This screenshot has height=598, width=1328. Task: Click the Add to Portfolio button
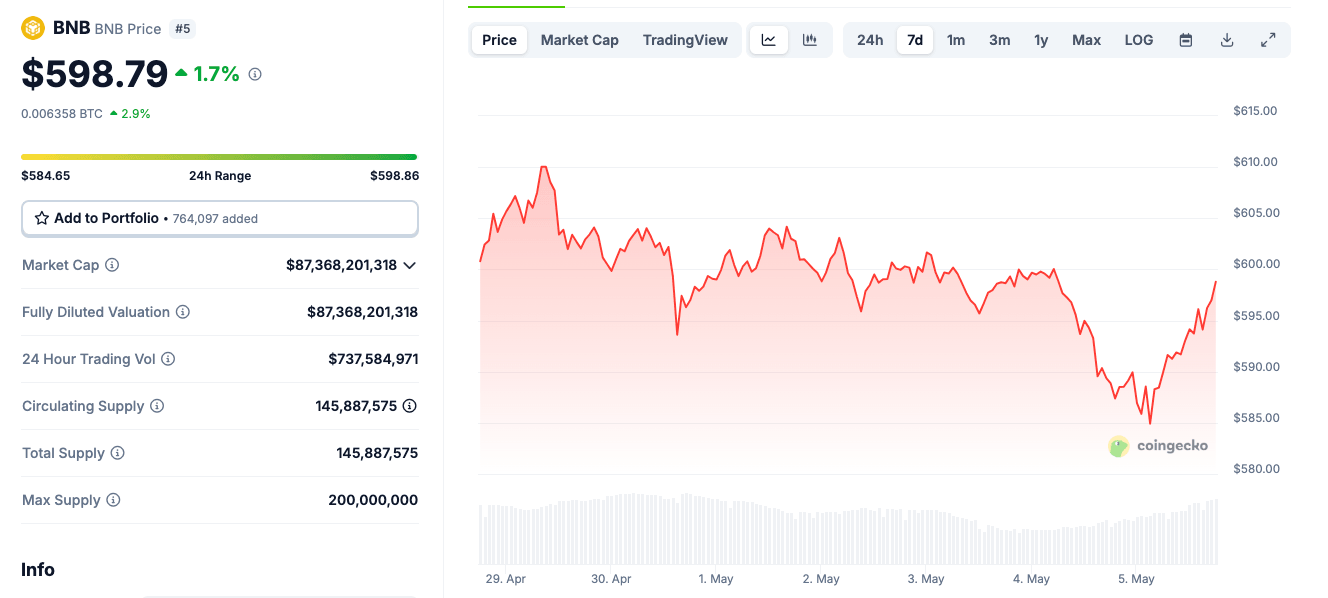pyautogui.click(x=220, y=218)
